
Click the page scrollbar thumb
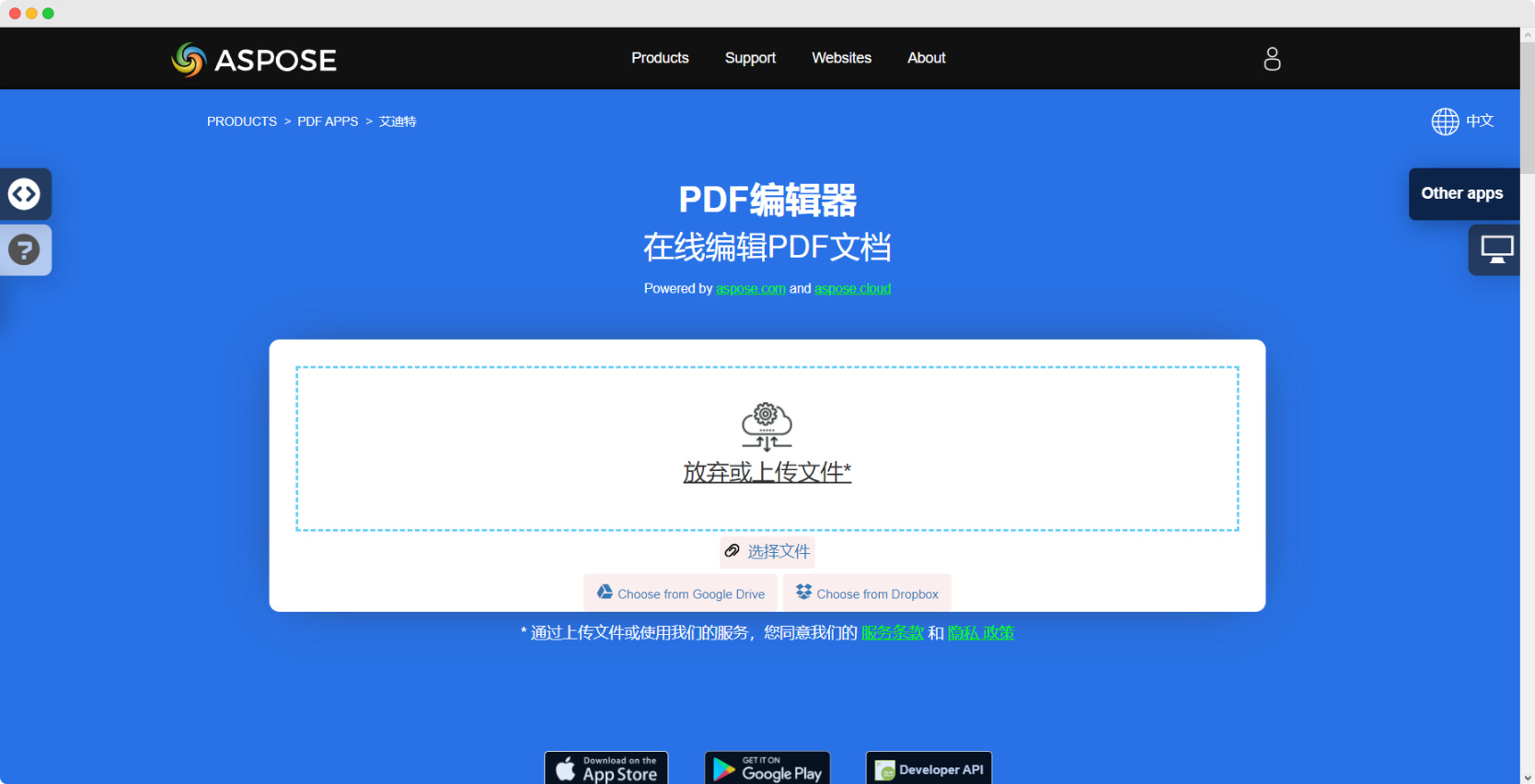1528,108
